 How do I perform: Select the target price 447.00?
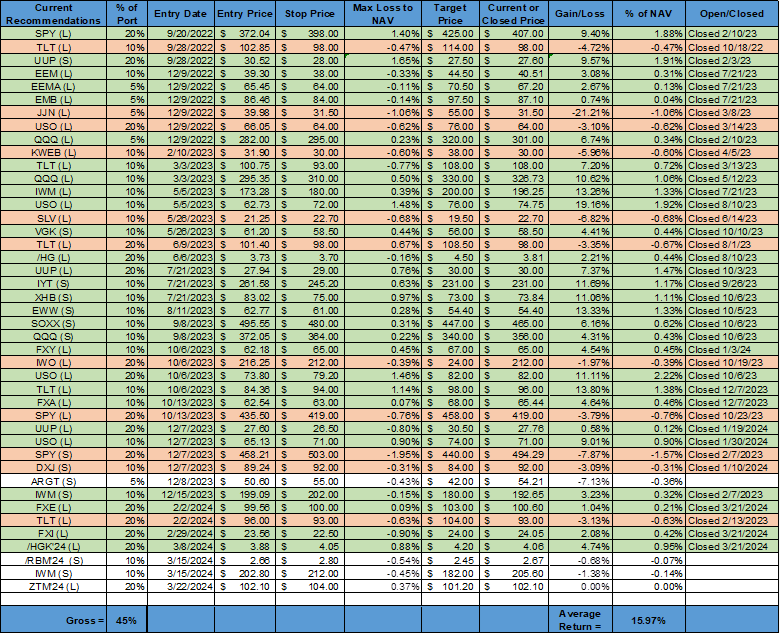coord(450,324)
